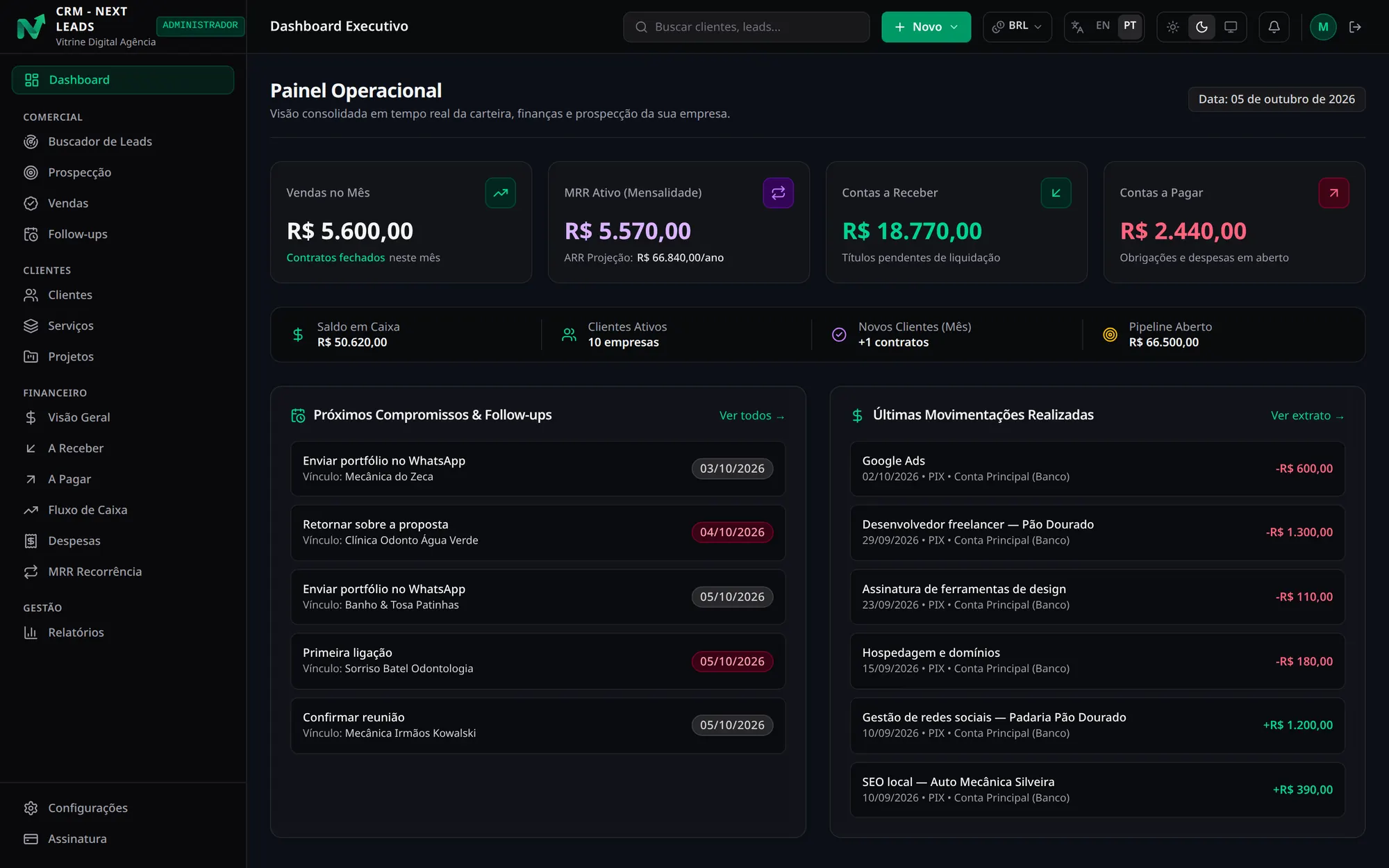This screenshot has width=1389, height=868.
Task: Switch language to EN
Action: [1103, 26]
